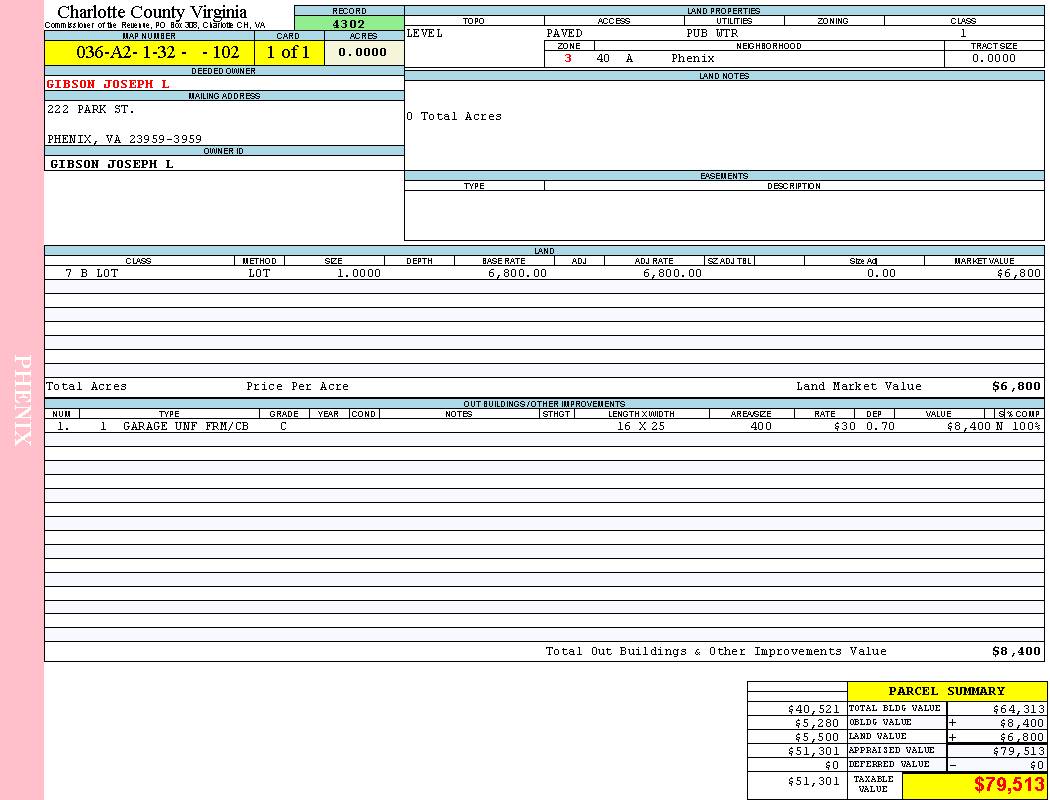Select the '7 B LOT' land class row

point(92,273)
